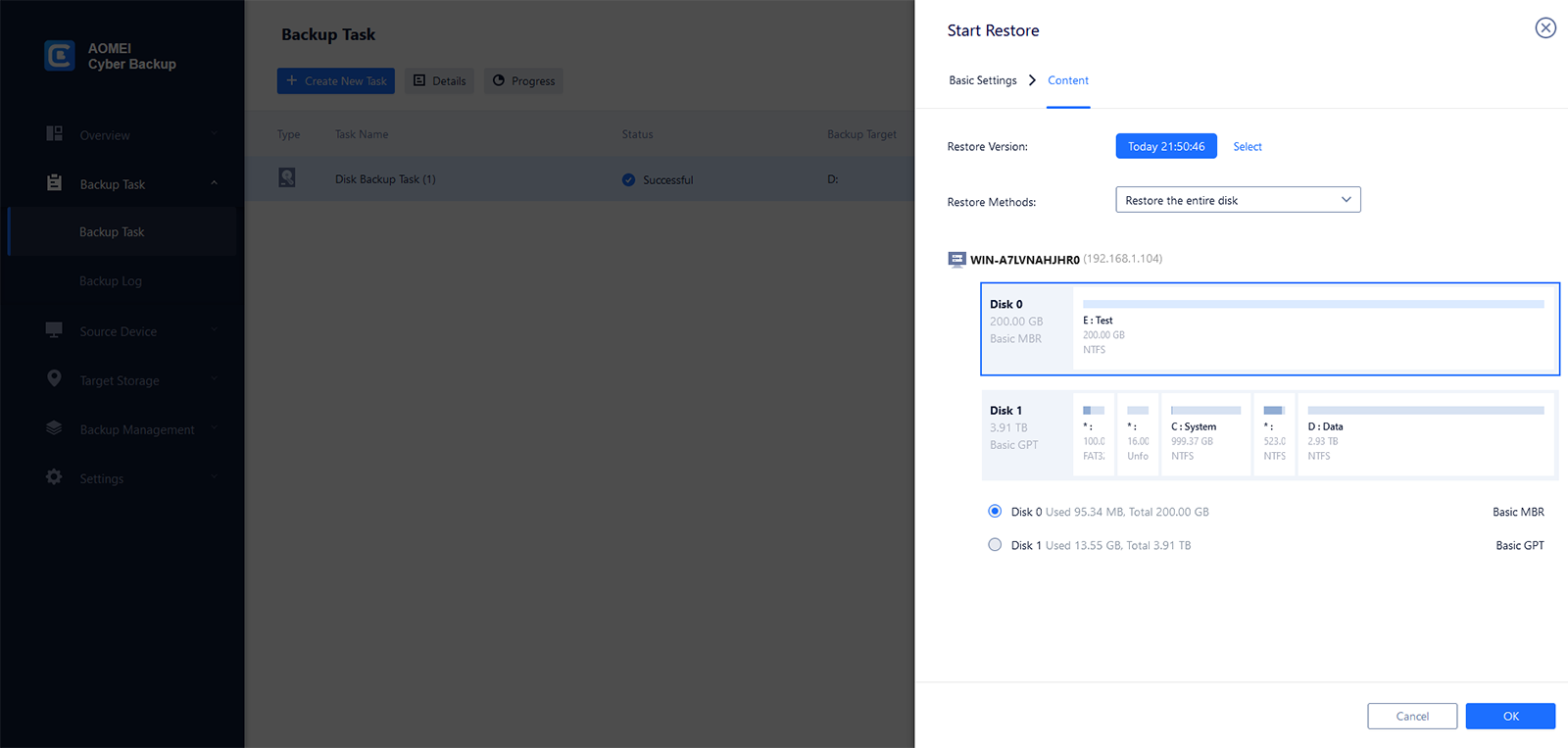Image resolution: width=1568 pixels, height=748 pixels.
Task: Expand the Target Storage sidebar section
Action: pyautogui.click(x=215, y=379)
